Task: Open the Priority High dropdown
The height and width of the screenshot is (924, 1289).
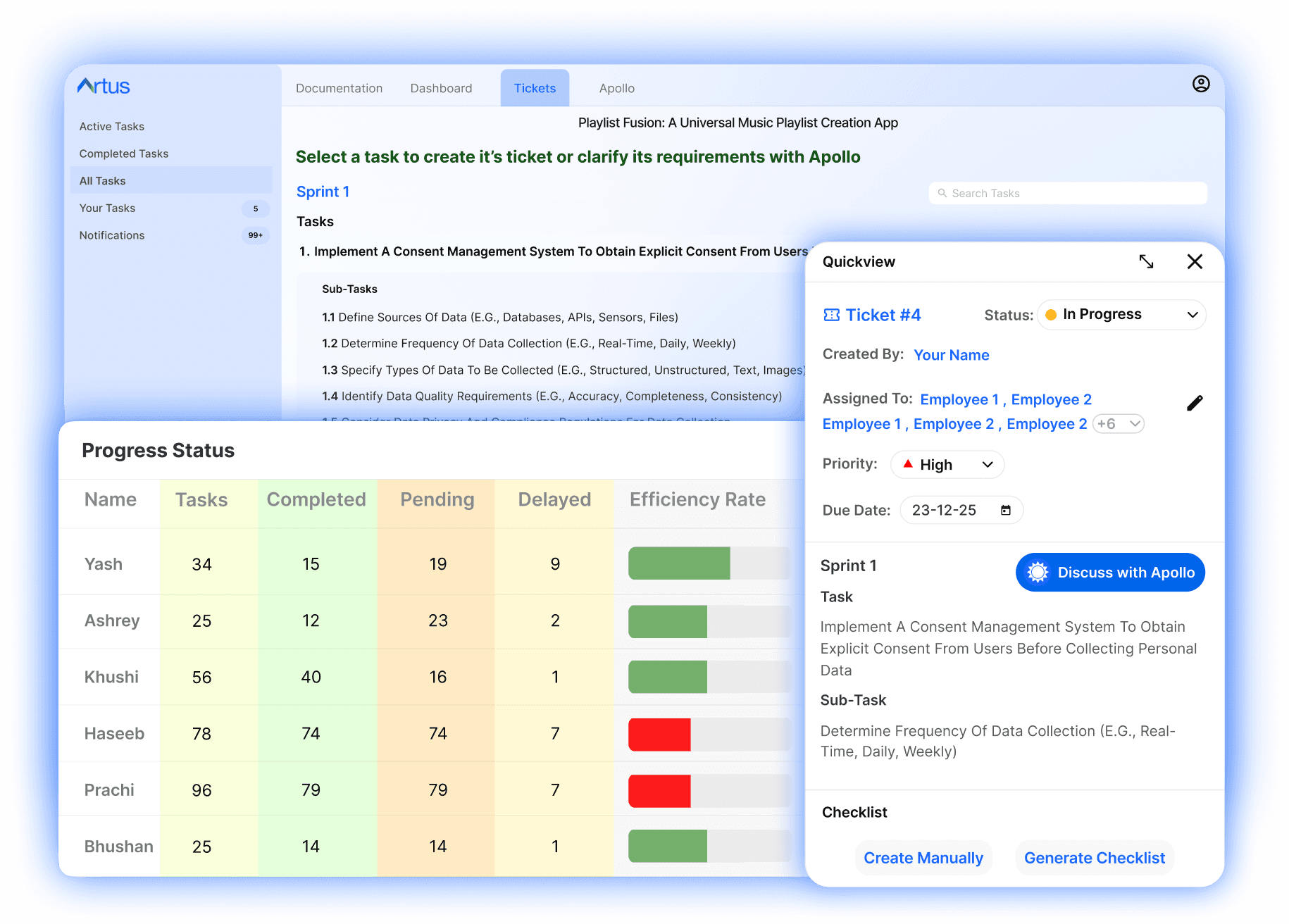Action: tap(947, 465)
